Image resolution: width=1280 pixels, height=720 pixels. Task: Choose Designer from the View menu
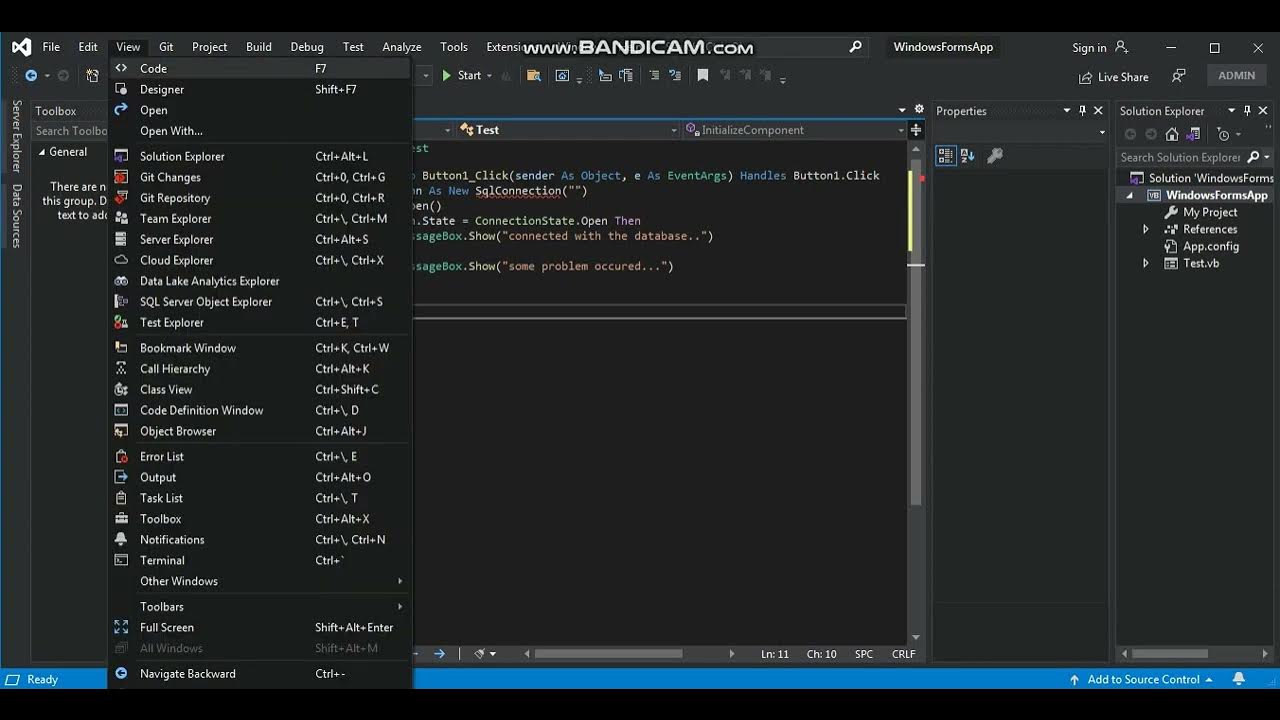pyautogui.click(x=260, y=89)
